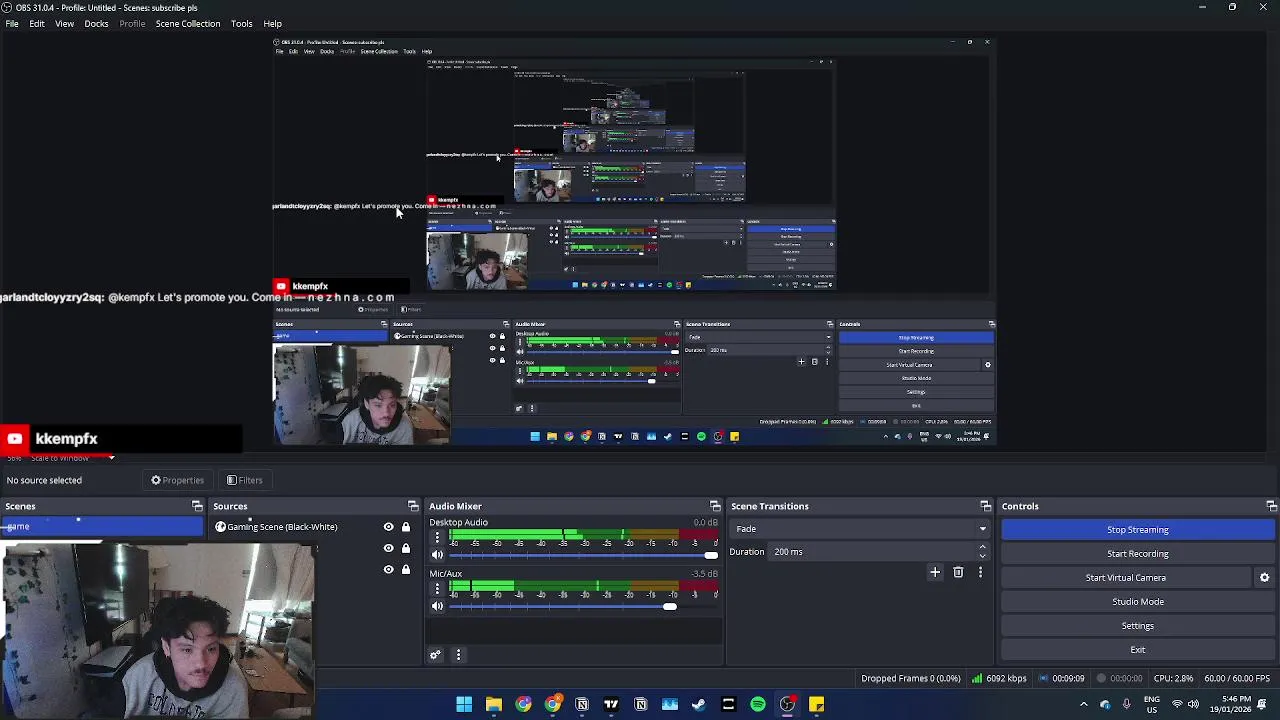
Task: Open Sticky Notes from the taskbar
Action: [816, 705]
